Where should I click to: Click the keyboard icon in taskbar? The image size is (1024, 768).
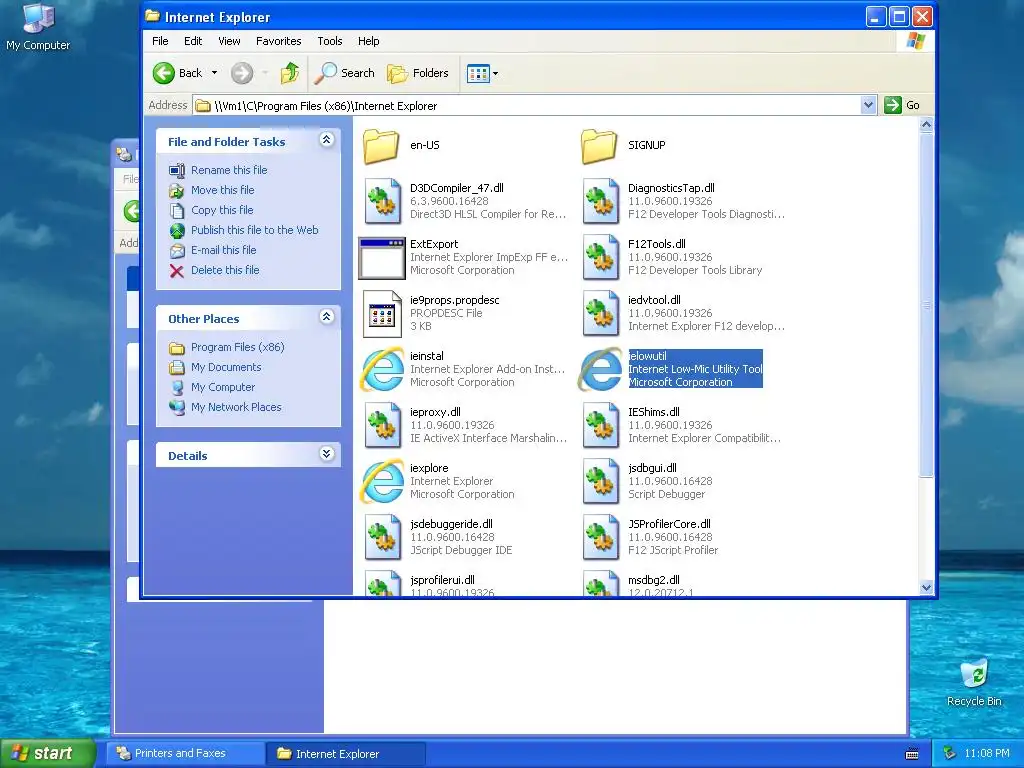pyautogui.click(x=912, y=754)
